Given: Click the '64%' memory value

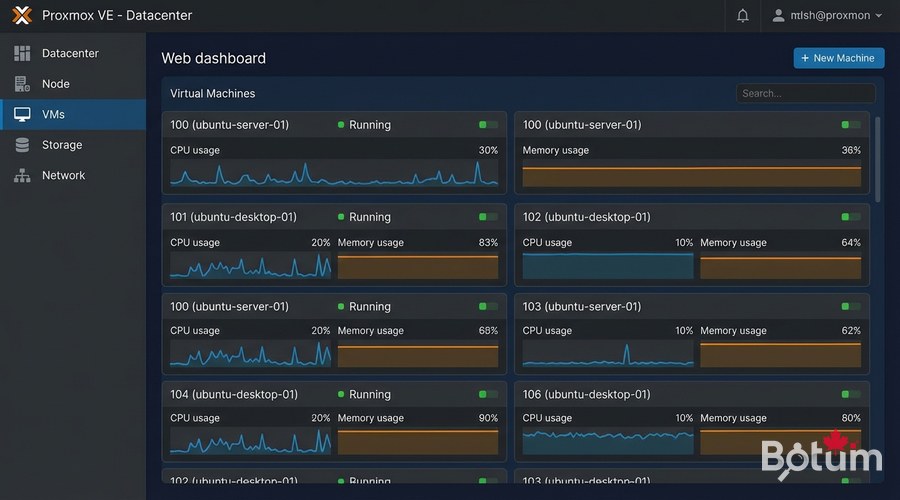Looking at the screenshot, I should pyautogui.click(x=851, y=242).
